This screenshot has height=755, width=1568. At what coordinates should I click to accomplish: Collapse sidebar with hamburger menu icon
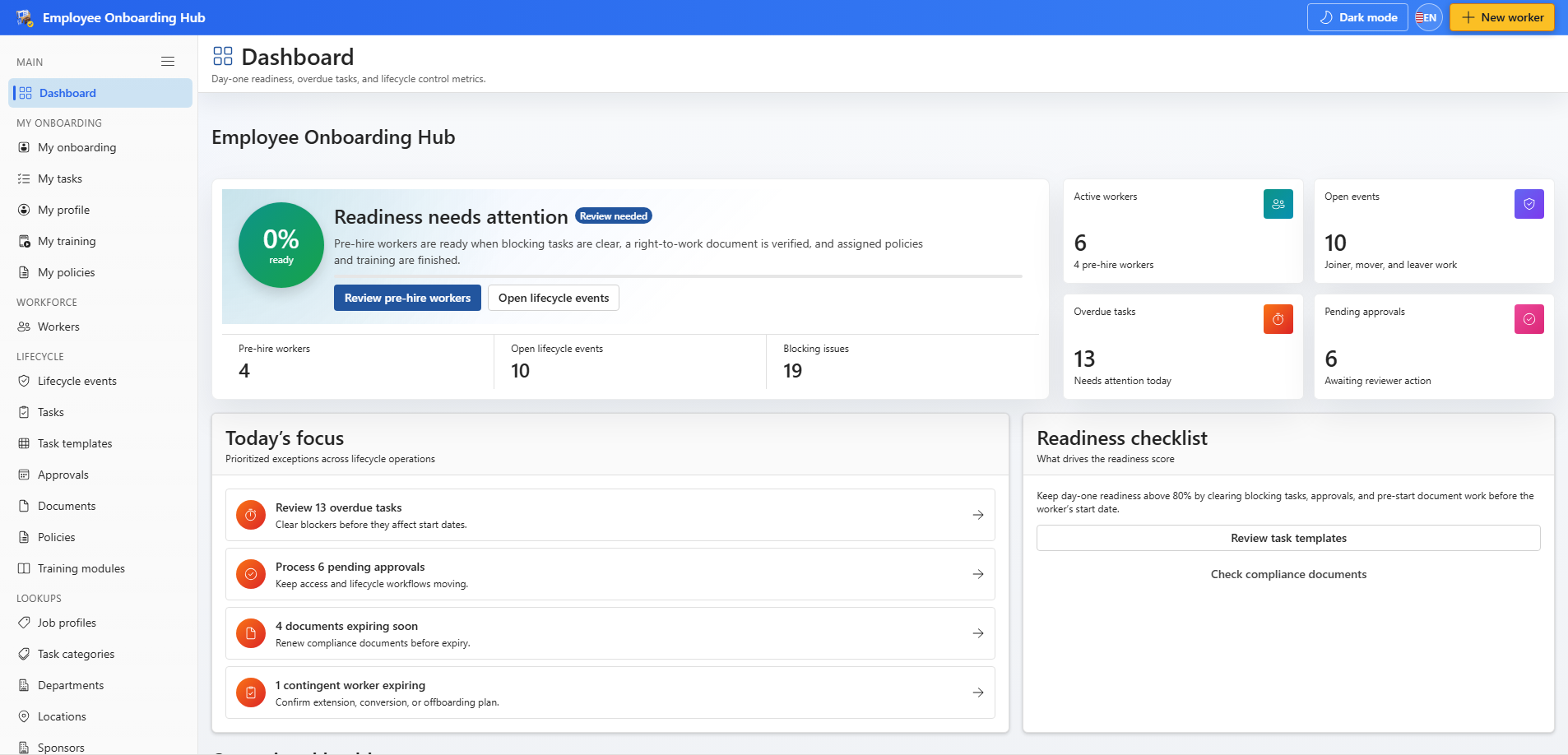tap(168, 62)
